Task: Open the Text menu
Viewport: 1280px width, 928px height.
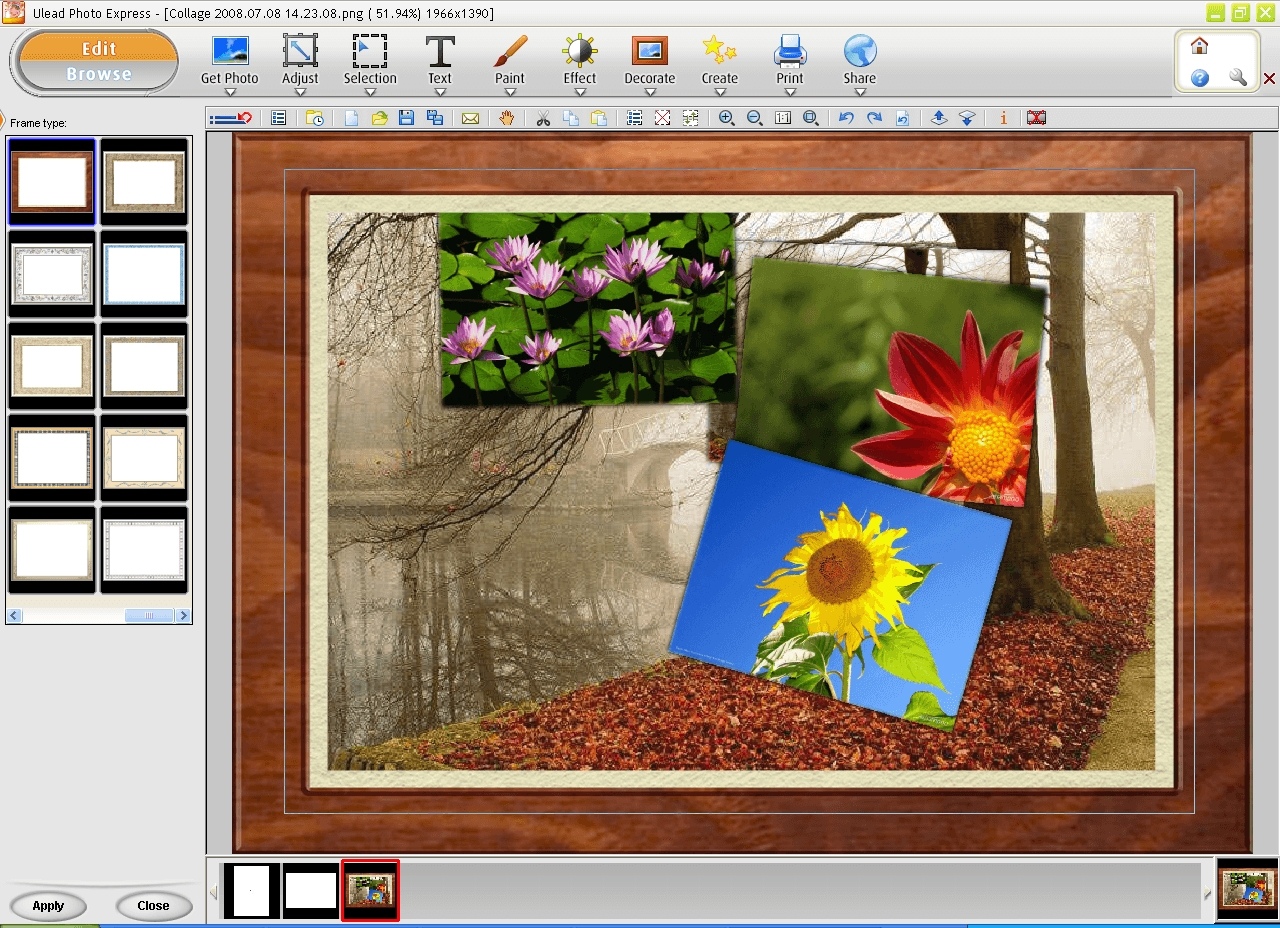Action: coord(440,59)
